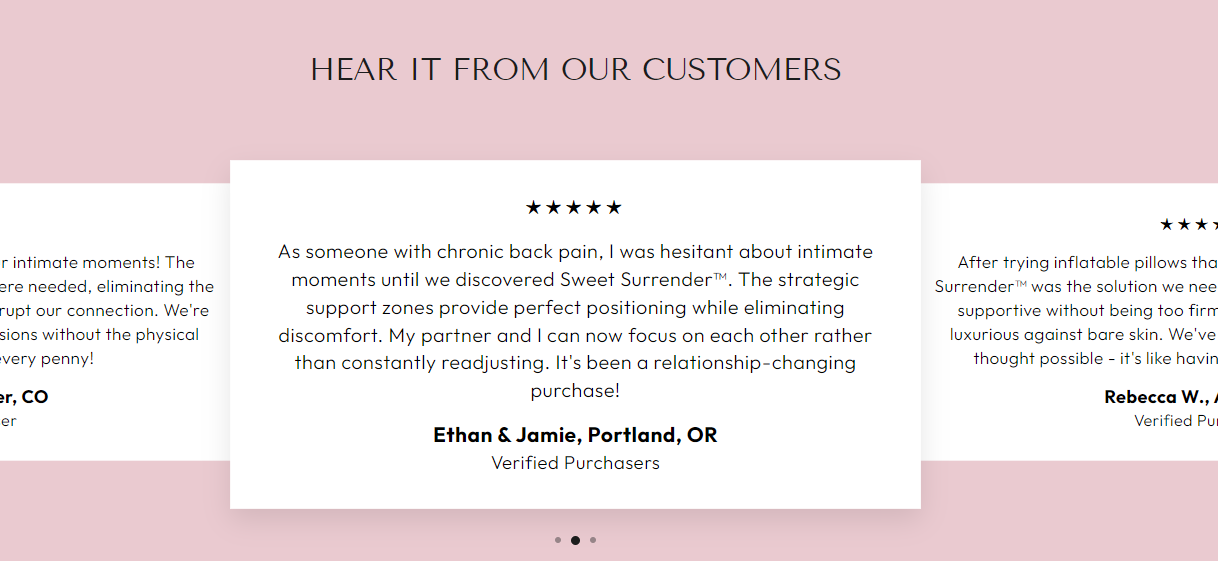Click the second star in center review rating
This screenshot has width=1218, height=561.
[554, 208]
